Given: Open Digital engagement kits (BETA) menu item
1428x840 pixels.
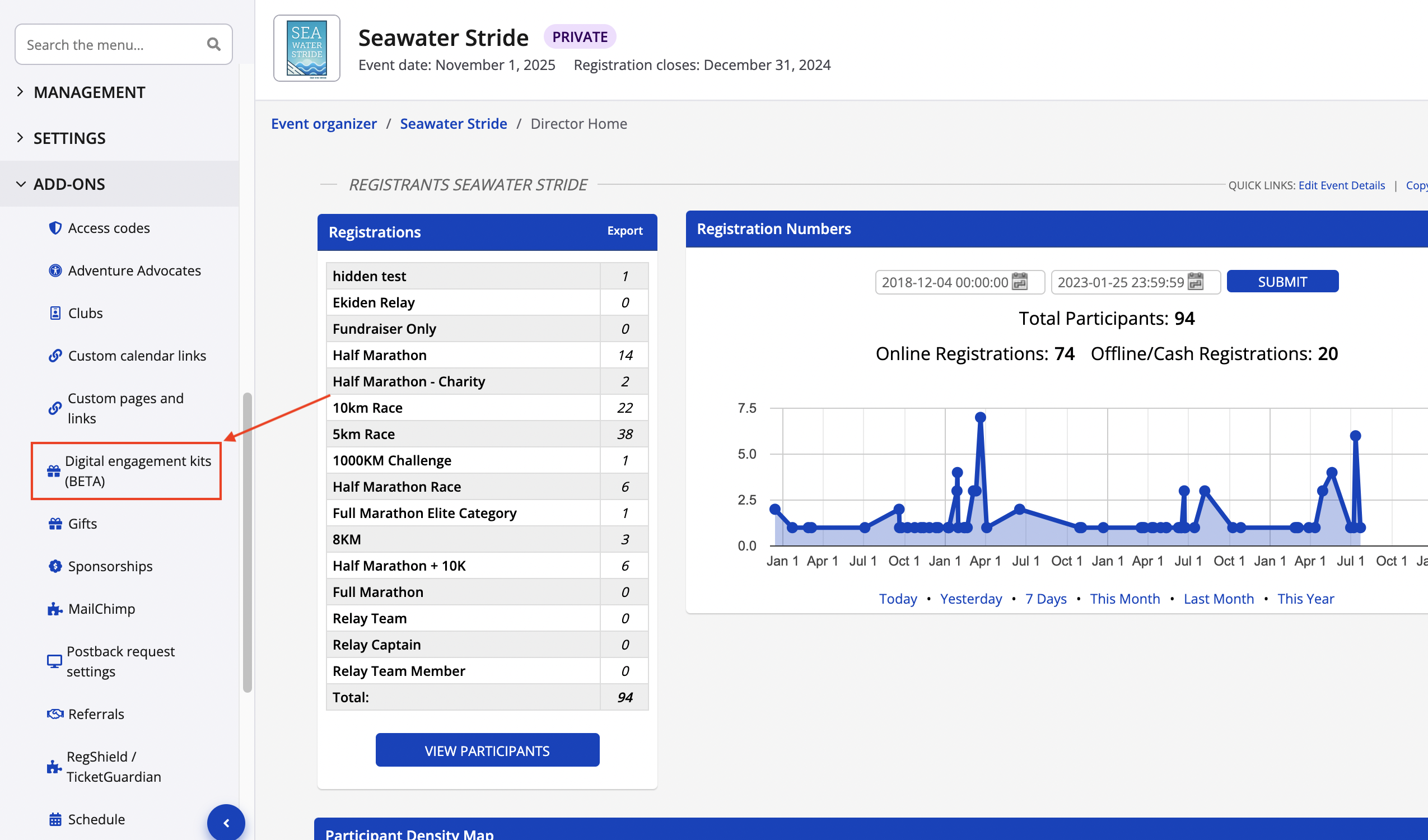Looking at the screenshot, I should pyautogui.click(x=137, y=470).
